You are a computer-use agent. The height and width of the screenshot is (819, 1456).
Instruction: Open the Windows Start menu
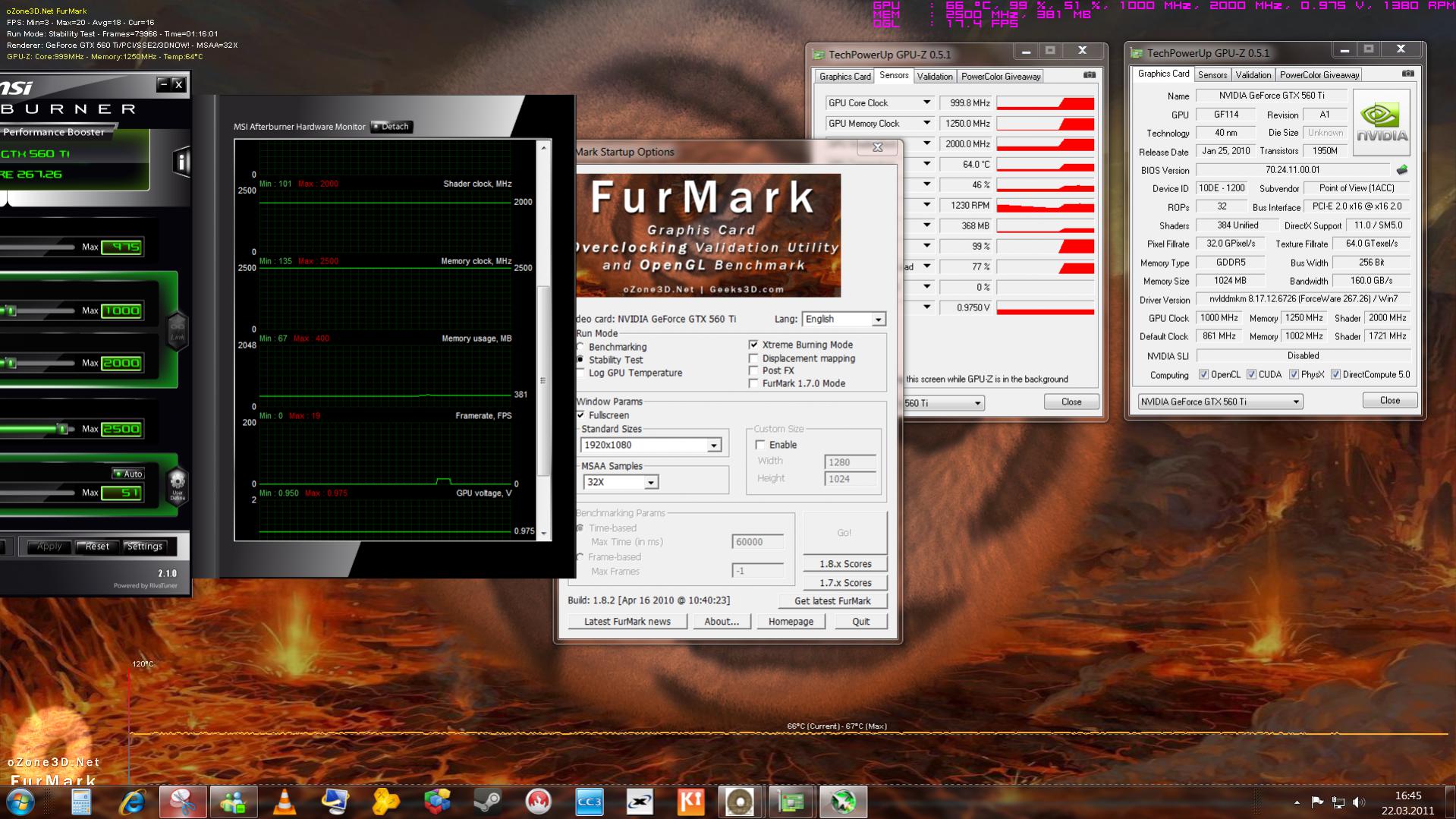click(x=20, y=802)
